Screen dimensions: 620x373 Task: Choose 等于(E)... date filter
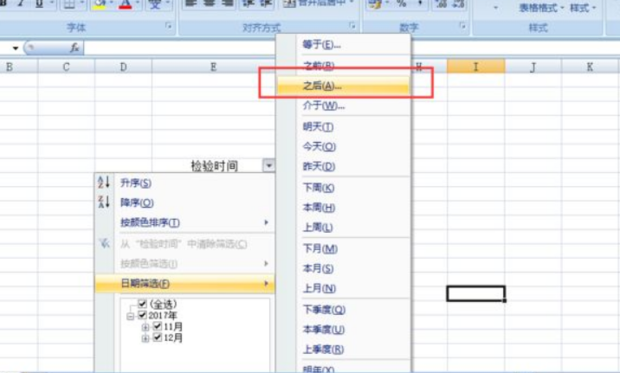(x=343, y=45)
